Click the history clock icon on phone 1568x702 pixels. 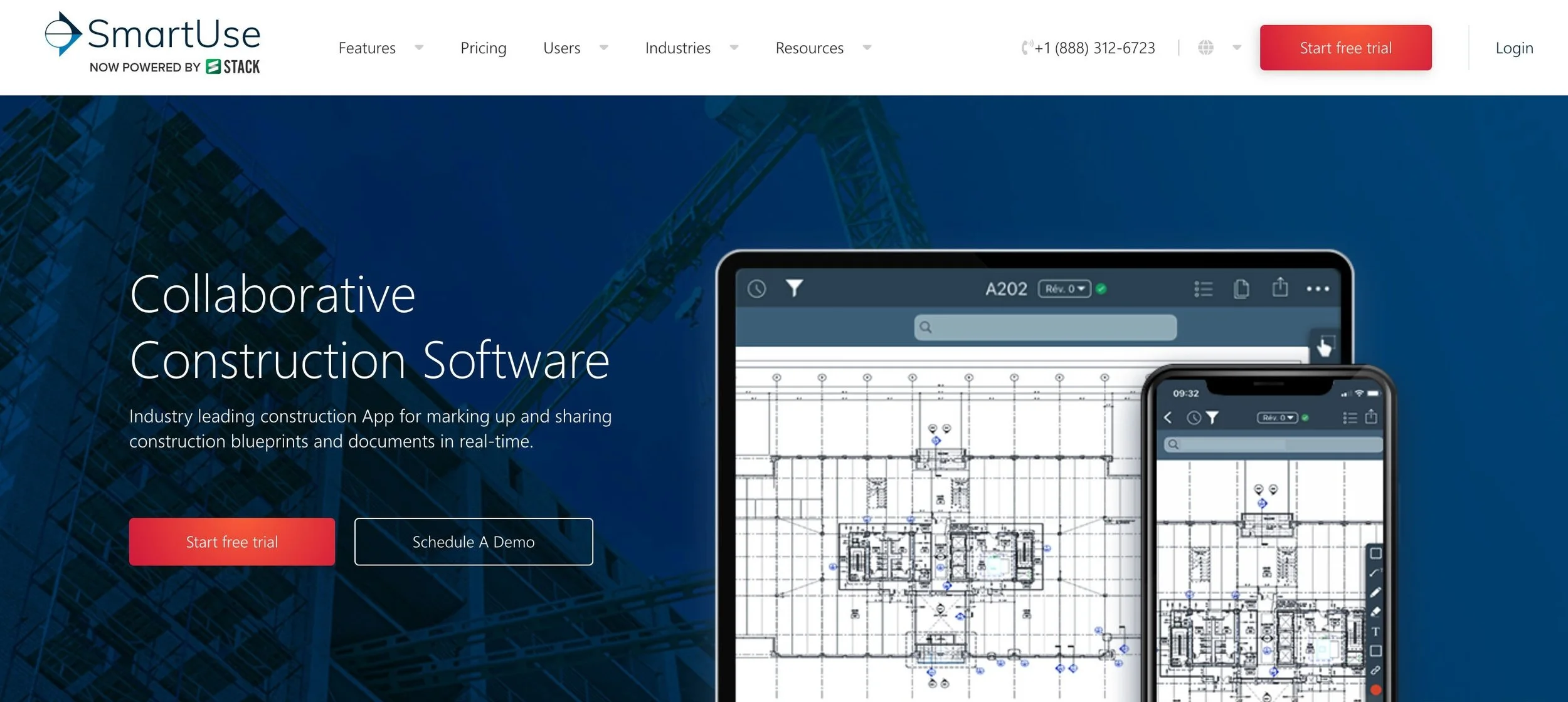pyautogui.click(x=1194, y=417)
